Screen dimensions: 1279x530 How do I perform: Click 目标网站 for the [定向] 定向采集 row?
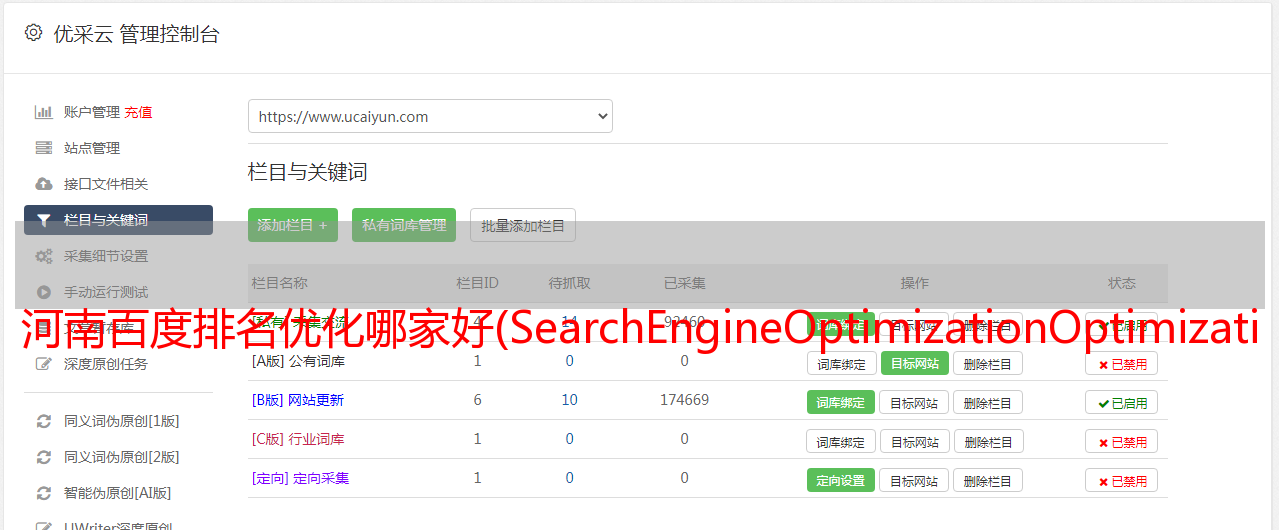[914, 481]
